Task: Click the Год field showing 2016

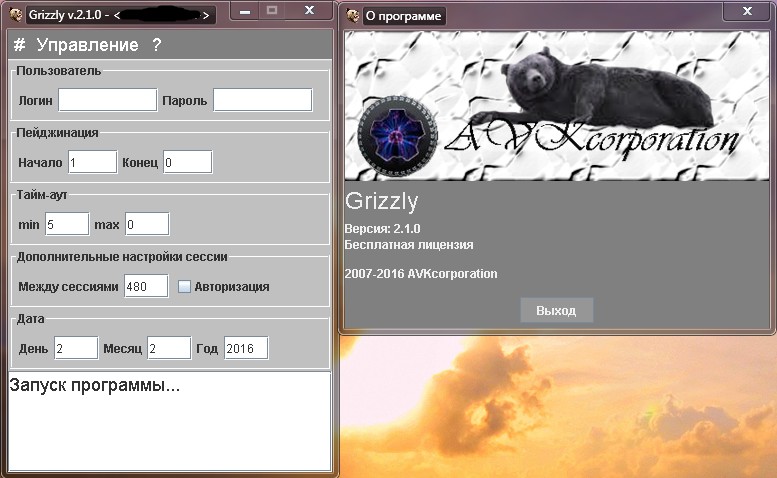Action: tap(246, 348)
